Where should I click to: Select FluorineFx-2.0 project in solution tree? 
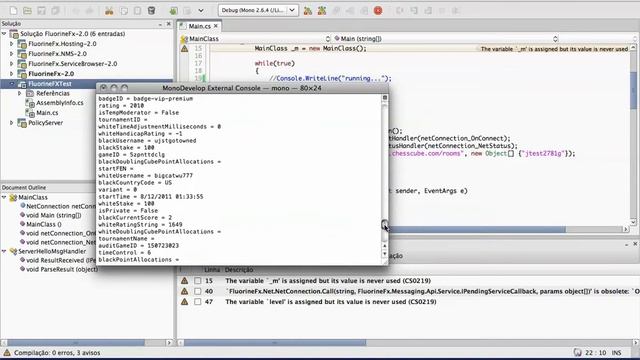click(x=51, y=74)
